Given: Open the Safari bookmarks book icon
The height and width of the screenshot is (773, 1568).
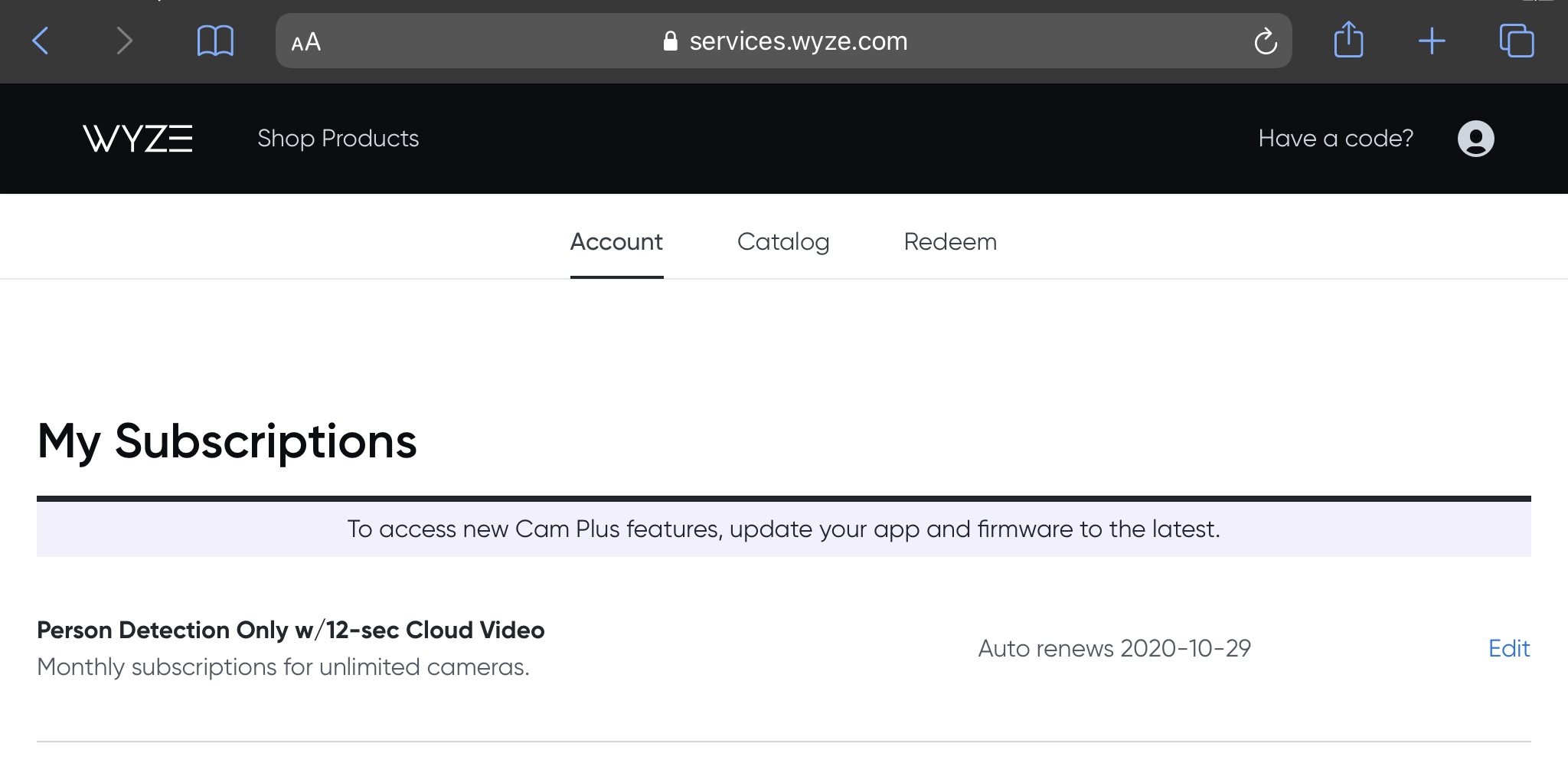Looking at the screenshot, I should pyautogui.click(x=215, y=41).
